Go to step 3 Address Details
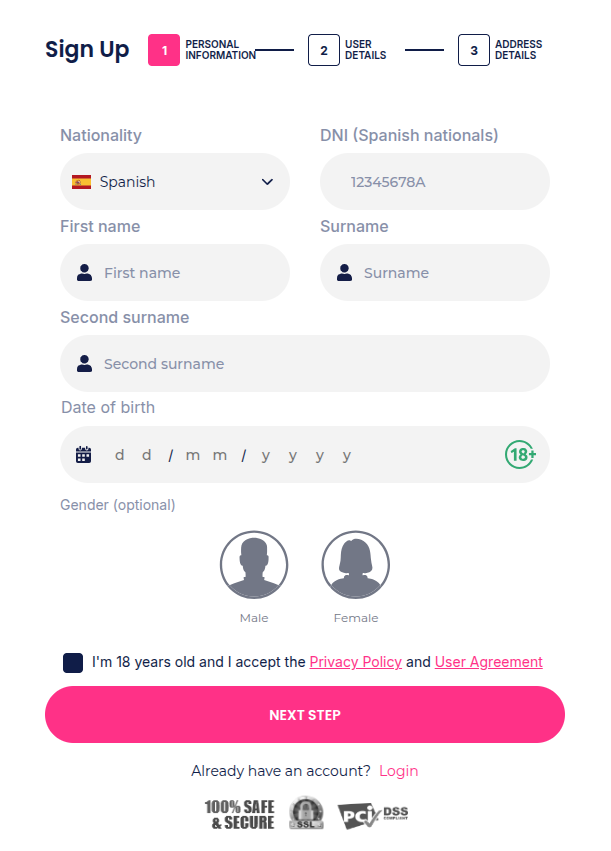 click(500, 50)
